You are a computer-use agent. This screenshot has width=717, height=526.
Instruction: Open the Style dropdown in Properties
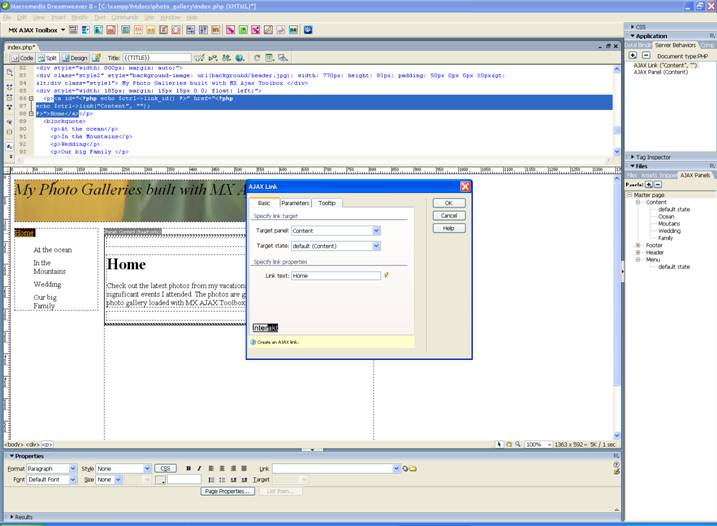click(147, 468)
